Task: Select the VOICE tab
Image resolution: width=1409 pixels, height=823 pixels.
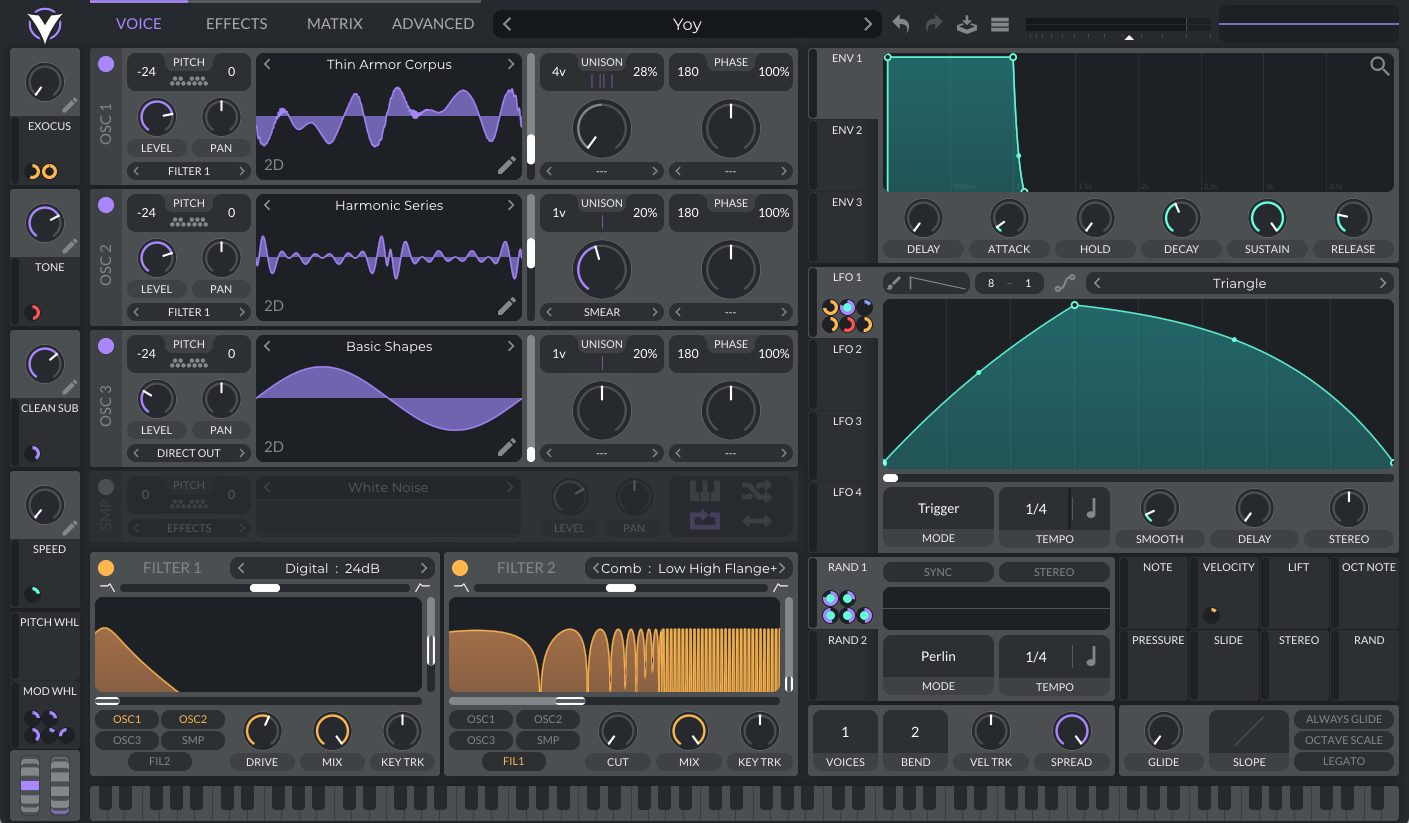Action: coord(138,23)
